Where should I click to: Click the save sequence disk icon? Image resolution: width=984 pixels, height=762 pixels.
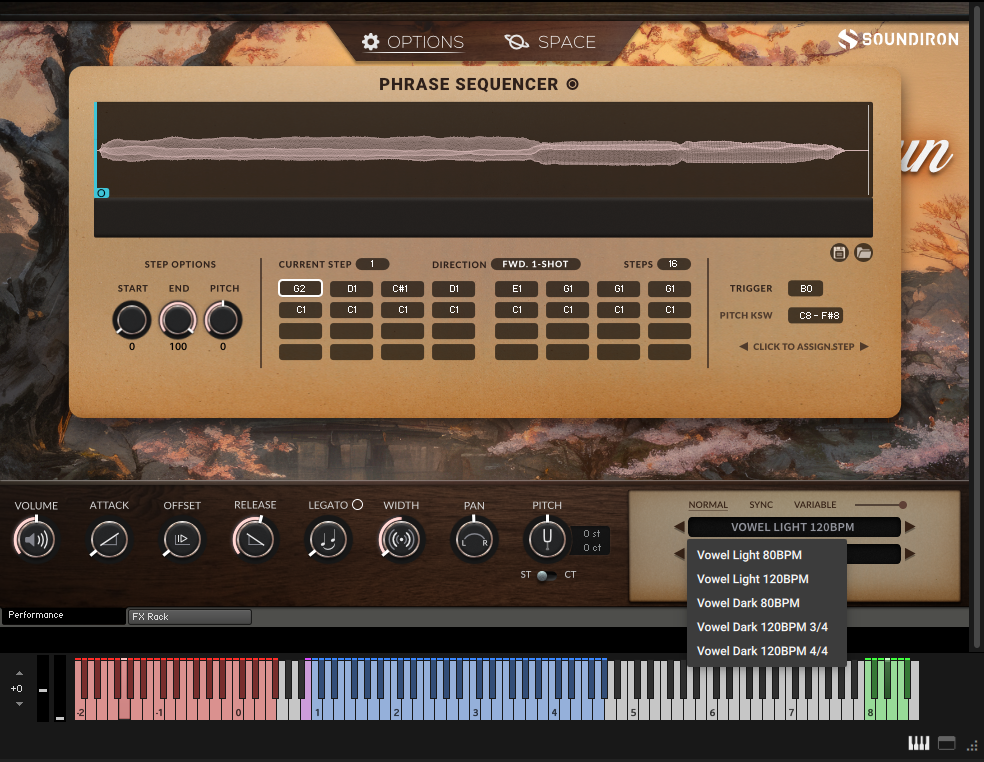[x=839, y=253]
